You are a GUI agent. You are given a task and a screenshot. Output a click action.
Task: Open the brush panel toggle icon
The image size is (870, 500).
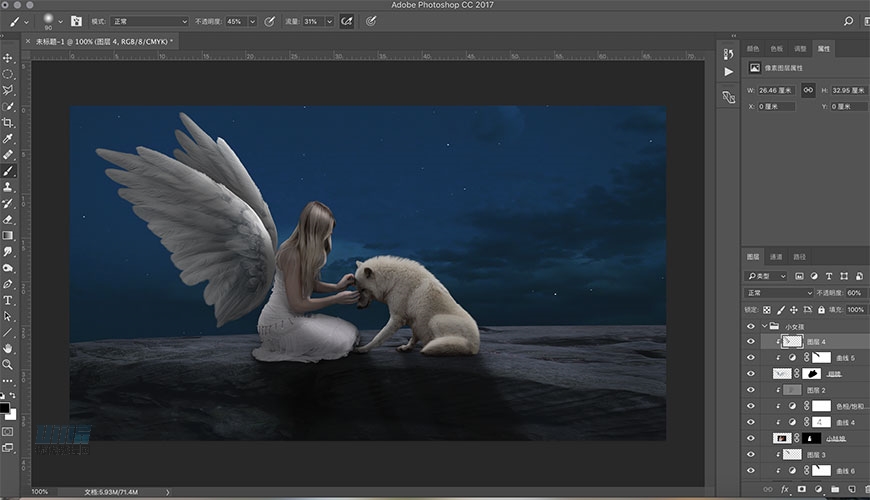(76, 21)
